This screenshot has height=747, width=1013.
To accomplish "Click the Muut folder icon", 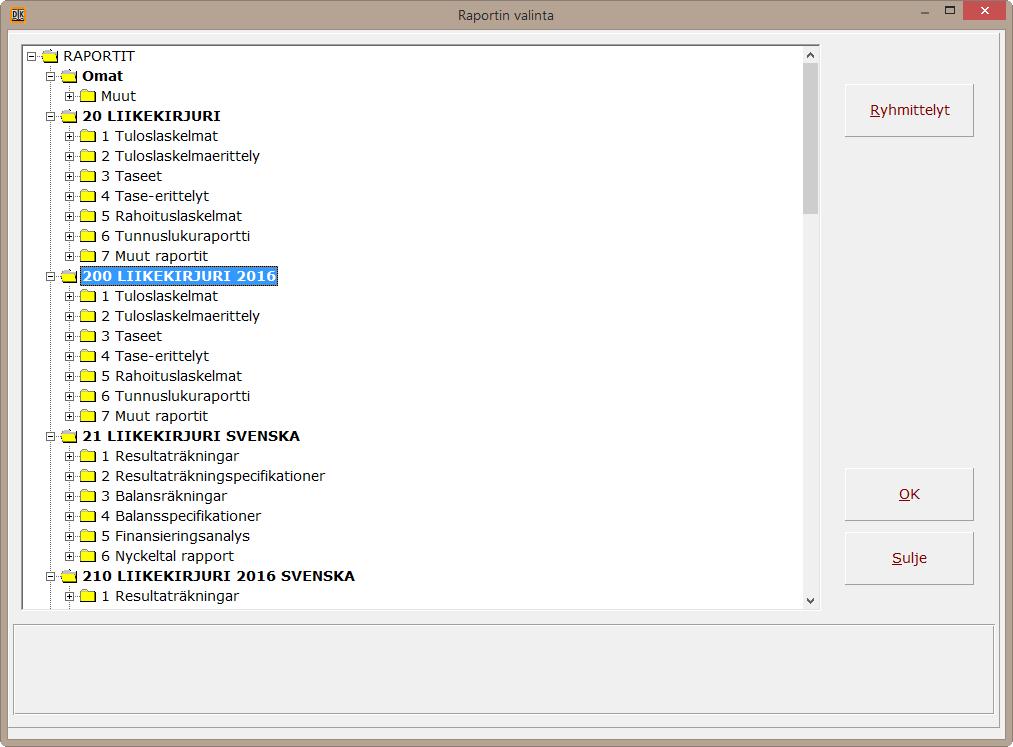I will pyautogui.click(x=88, y=97).
